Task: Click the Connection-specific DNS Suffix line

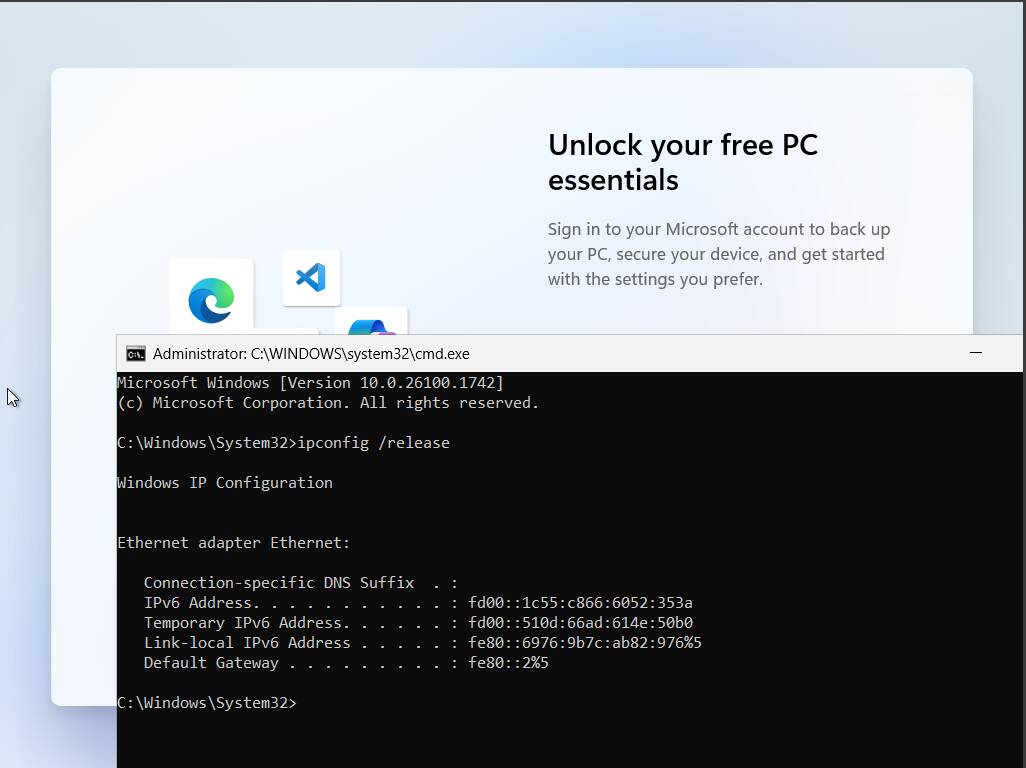Action: (x=300, y=583)
